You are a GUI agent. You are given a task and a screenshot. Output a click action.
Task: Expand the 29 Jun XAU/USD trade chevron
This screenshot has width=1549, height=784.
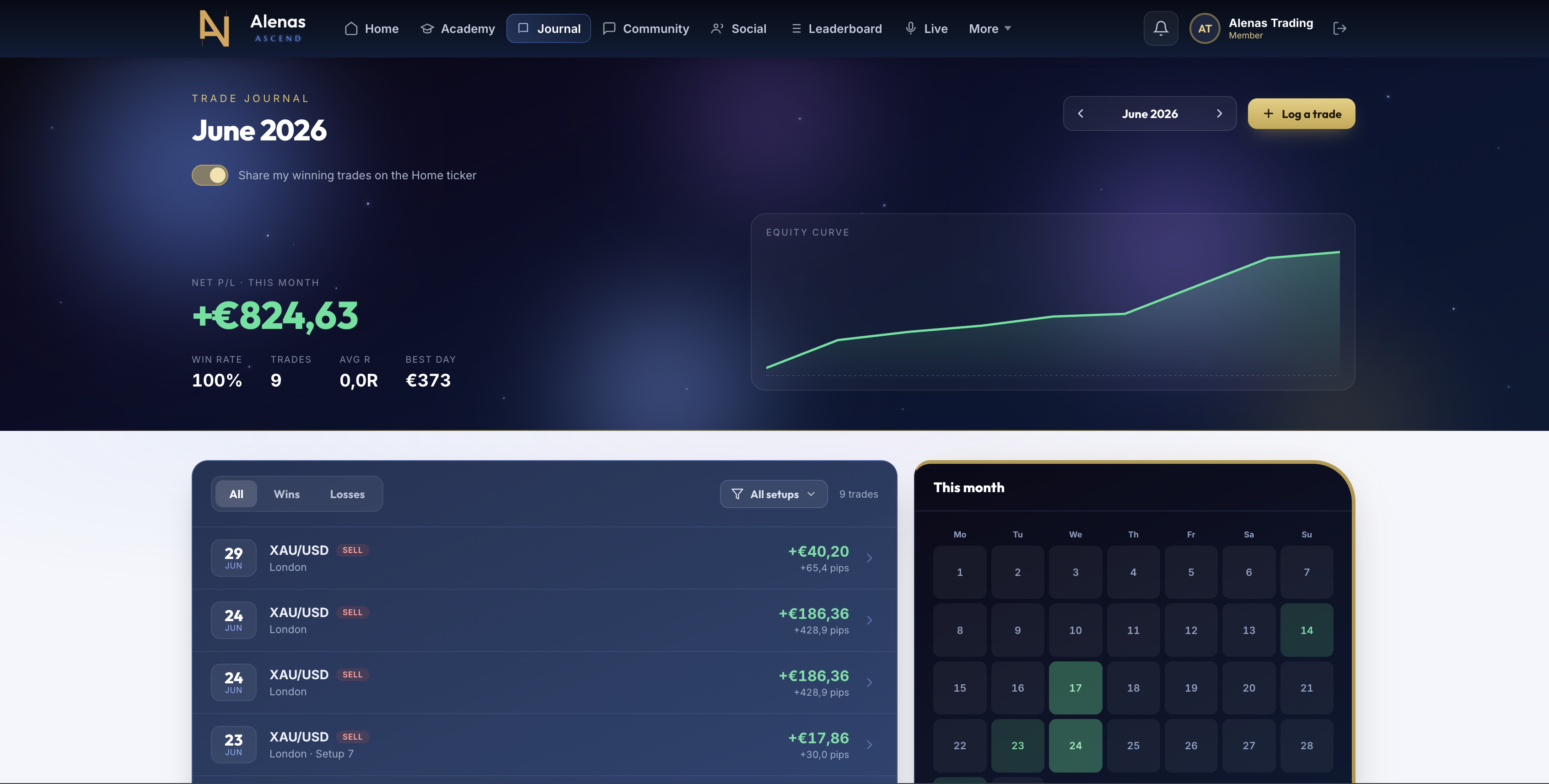click(869, 558)
